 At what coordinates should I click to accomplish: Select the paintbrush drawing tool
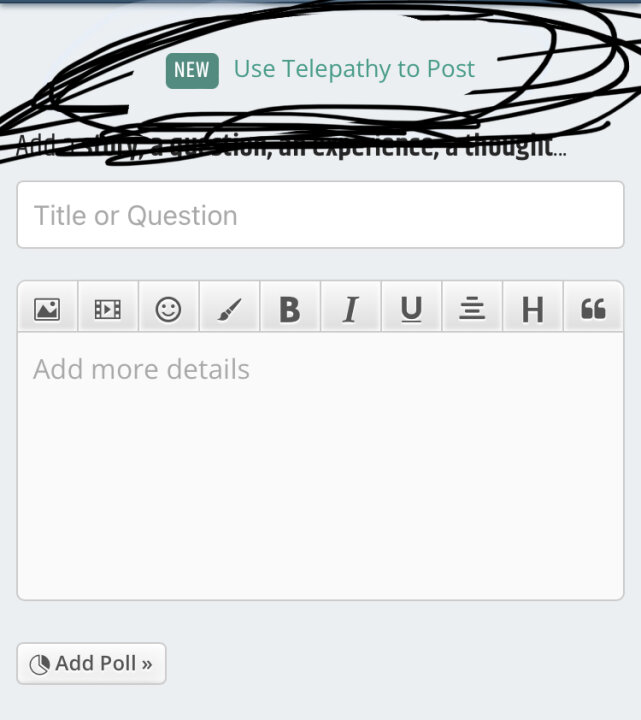point(229,309)
